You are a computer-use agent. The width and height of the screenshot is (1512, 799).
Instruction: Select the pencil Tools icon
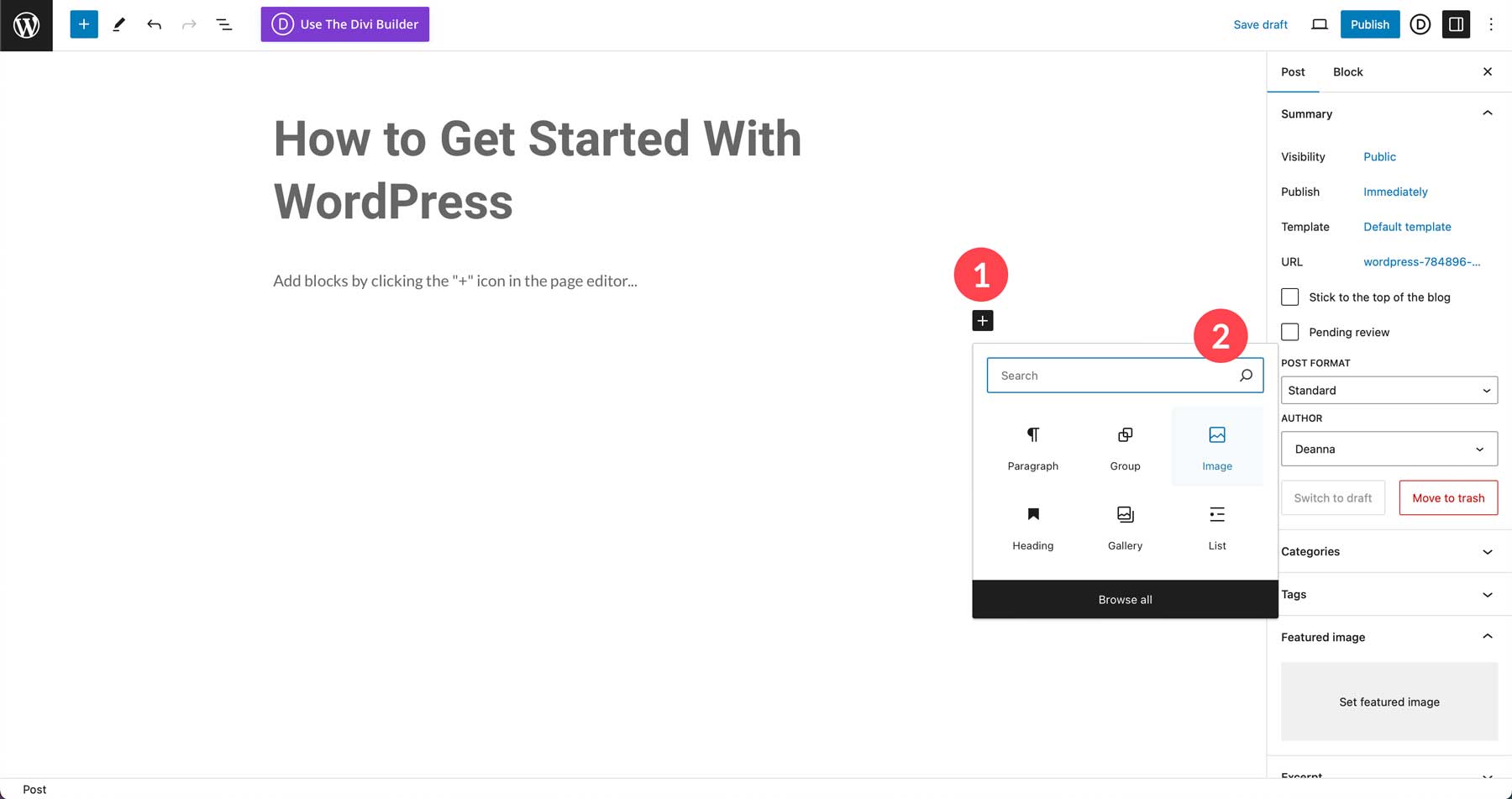(x=119, y=24)
